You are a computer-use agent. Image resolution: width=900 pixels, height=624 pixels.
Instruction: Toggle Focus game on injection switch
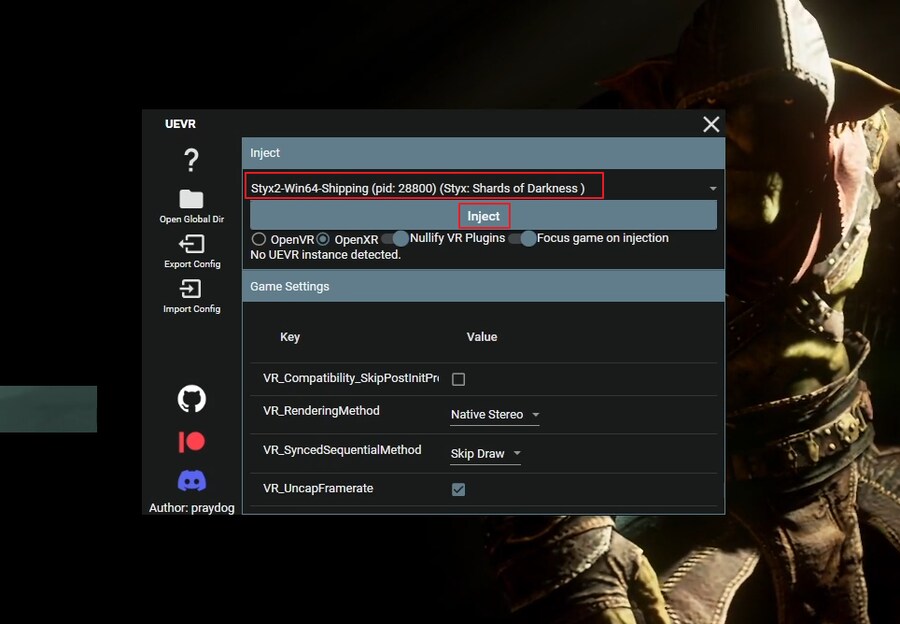(x=522, y=238)
